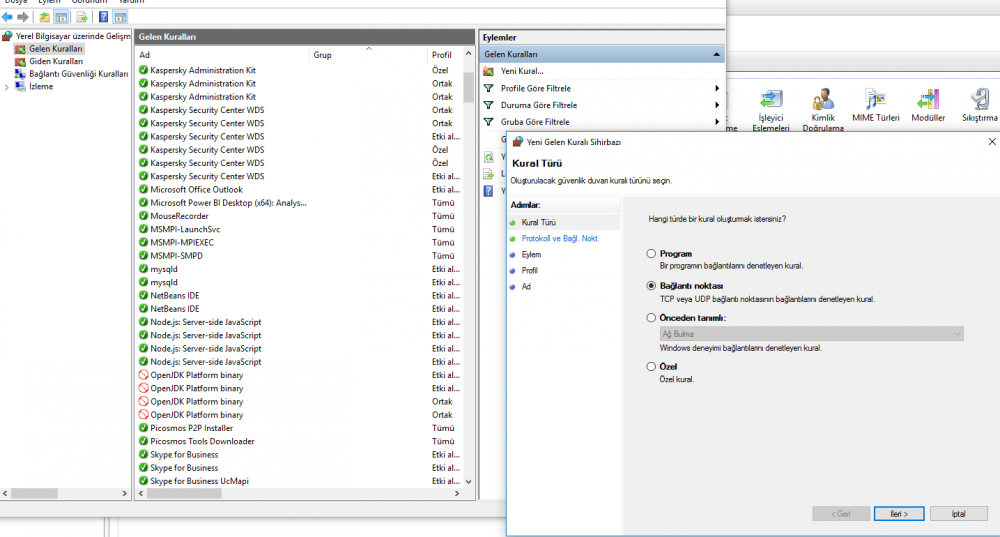This screenshot has height=537, width=1000.
Task: Click the İleri > button in the wizard
Action: pyautogui.click(x=899, y=513)
